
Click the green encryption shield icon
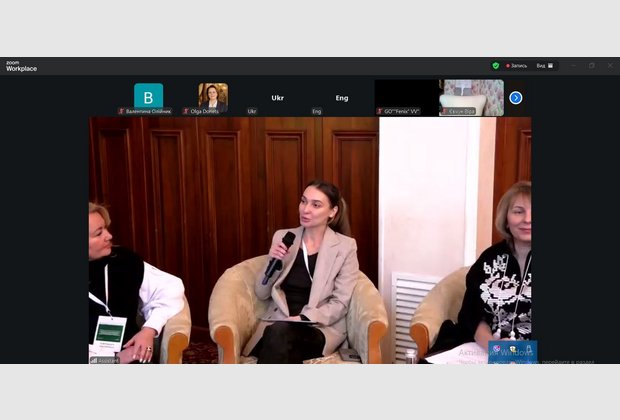click(x=495, y=66)
